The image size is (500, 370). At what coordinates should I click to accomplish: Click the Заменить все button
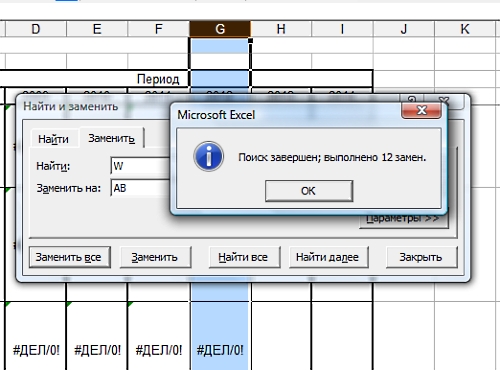(x=70, y=257)
